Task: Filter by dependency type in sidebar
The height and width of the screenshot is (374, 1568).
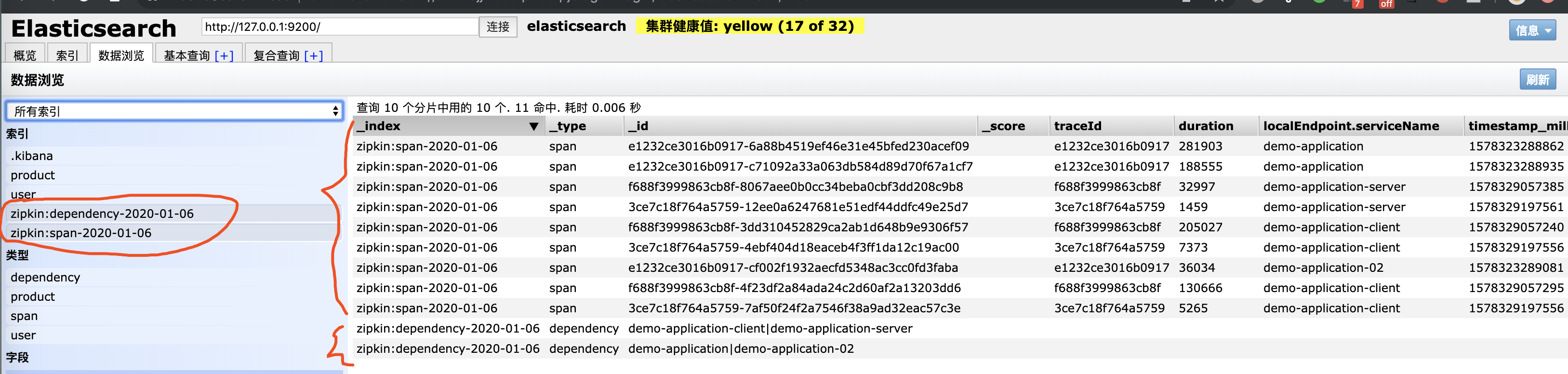Action: (x=173, y=277)
